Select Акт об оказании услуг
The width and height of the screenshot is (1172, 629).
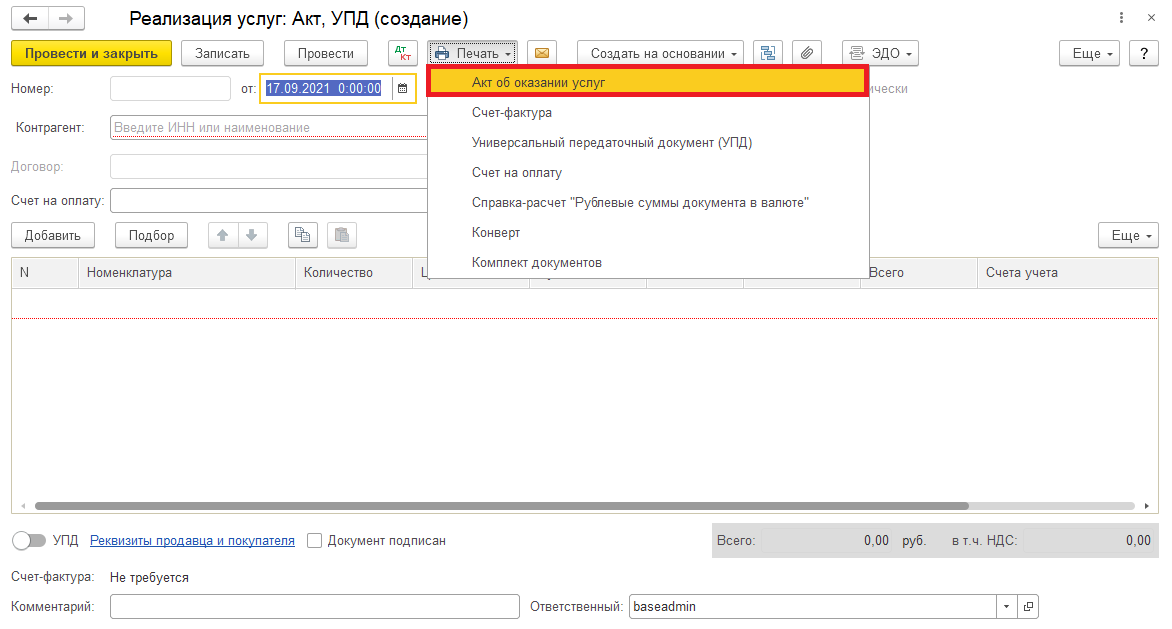click(x=539, y=82)
